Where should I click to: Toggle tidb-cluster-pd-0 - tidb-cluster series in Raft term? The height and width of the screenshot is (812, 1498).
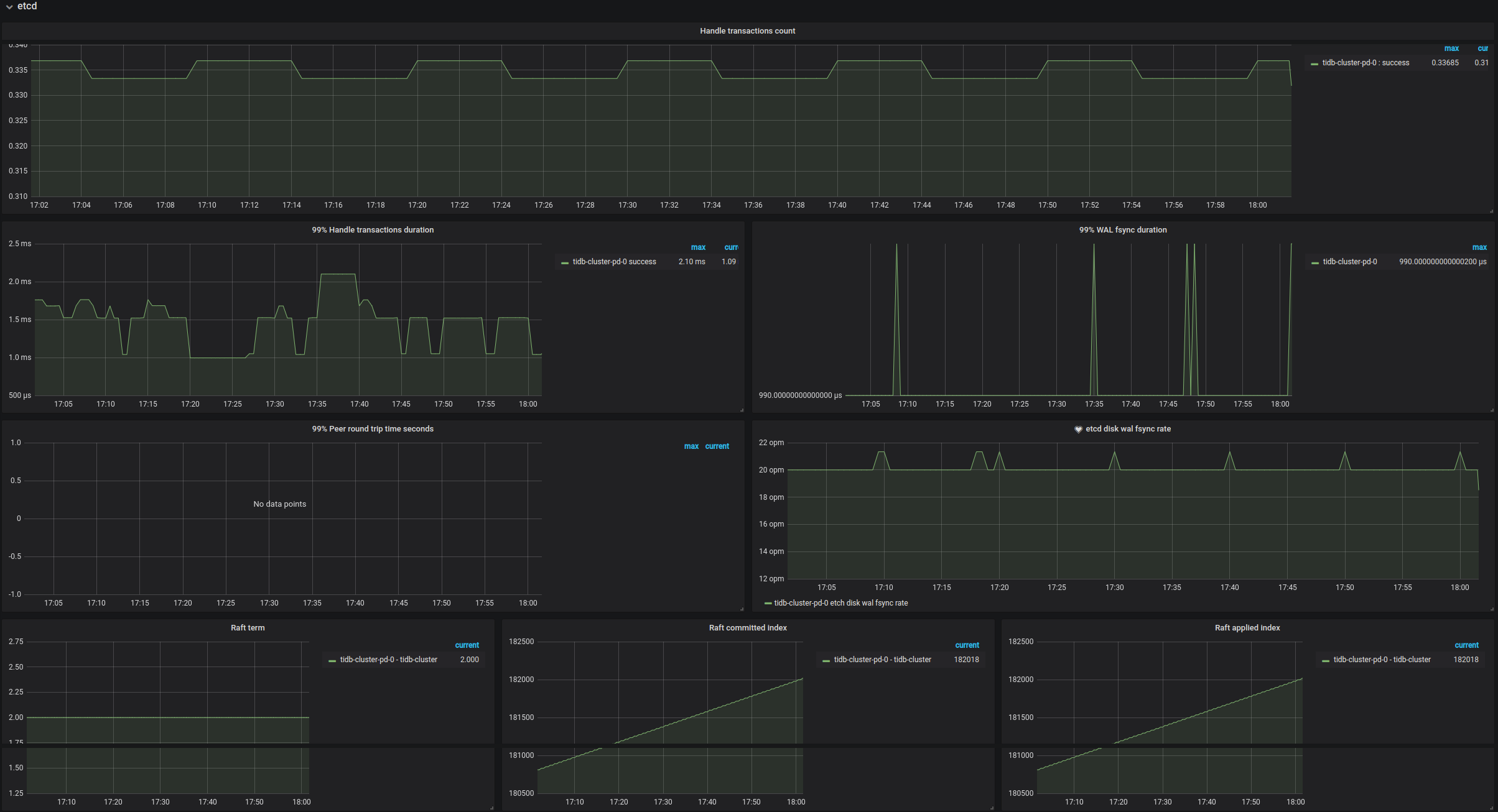tap(388, 660)
